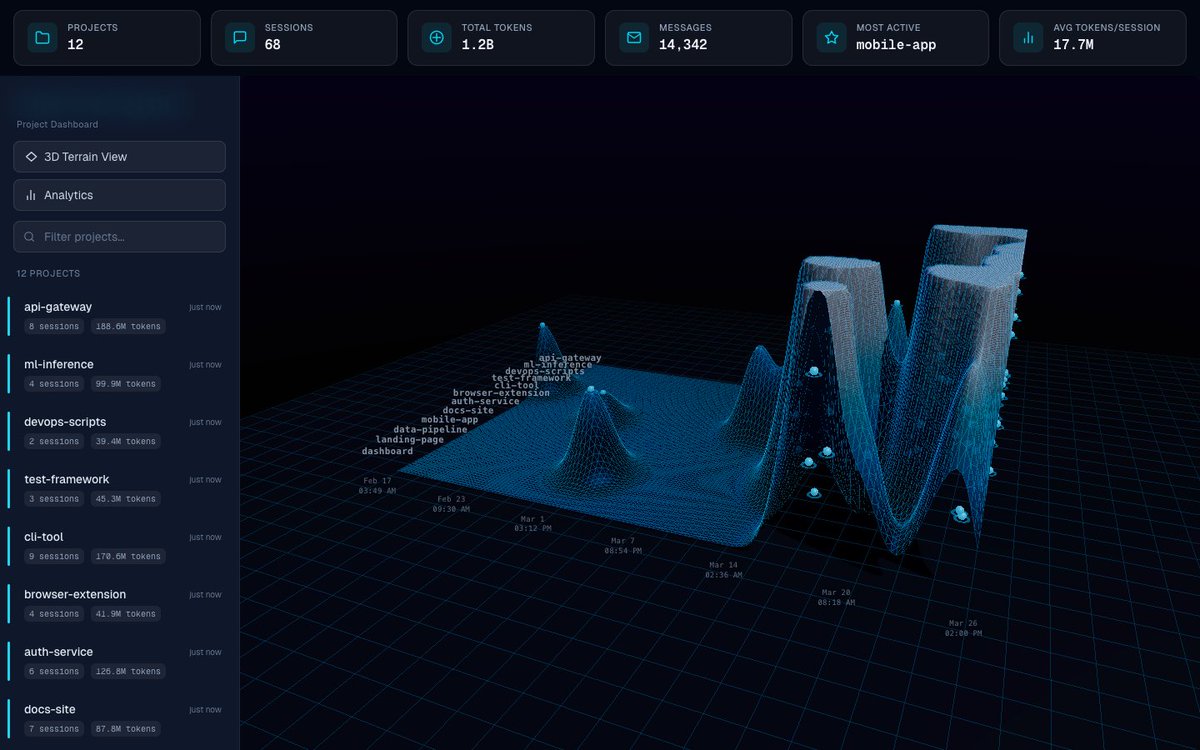Image resolution: width=1200 pixels, height=750 pixels.
Task: Click the Project Dashboard label in sidebar
Action: [57, 124]
